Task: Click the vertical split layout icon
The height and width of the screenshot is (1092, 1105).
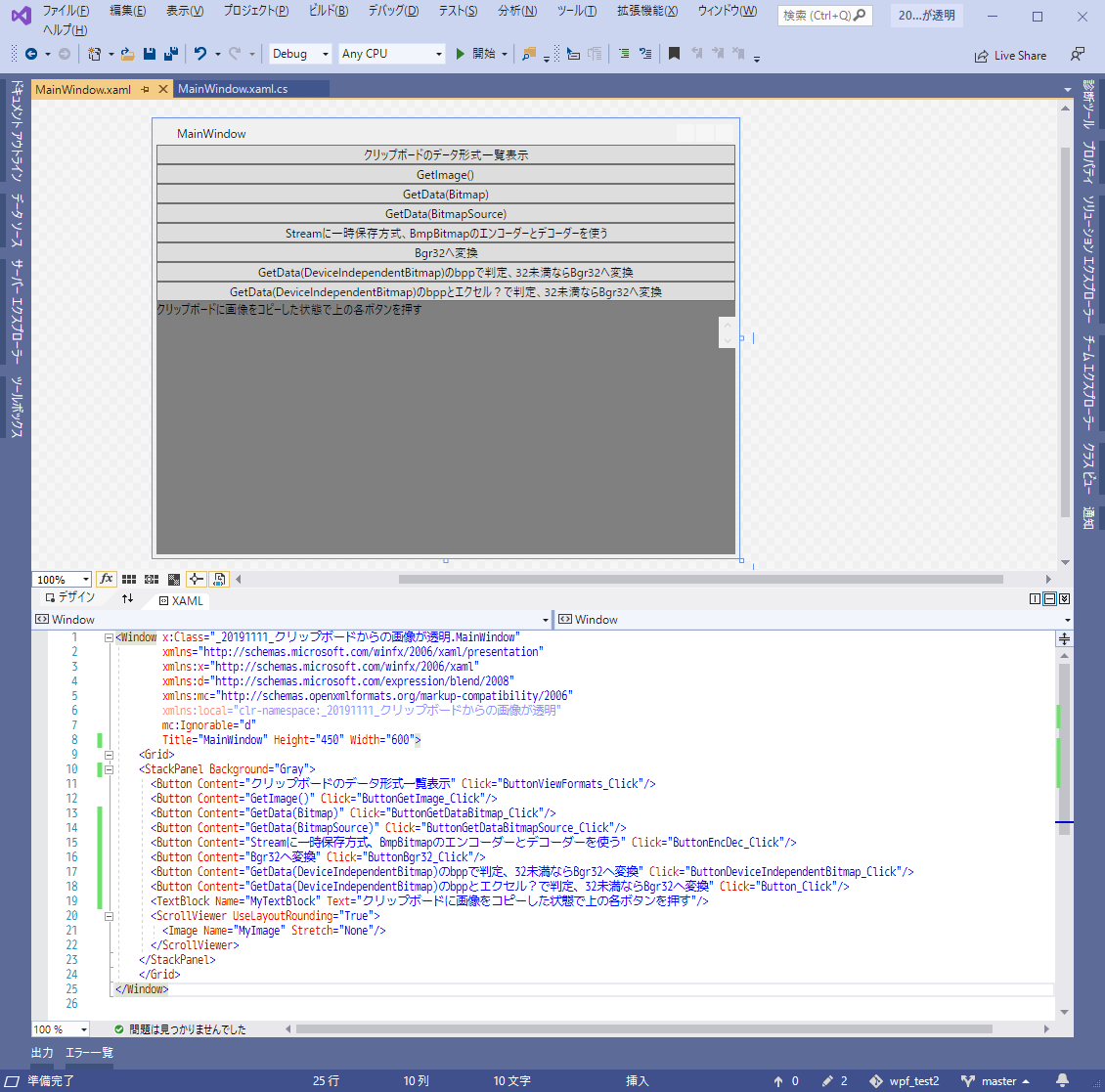Action: (1035, 599)
